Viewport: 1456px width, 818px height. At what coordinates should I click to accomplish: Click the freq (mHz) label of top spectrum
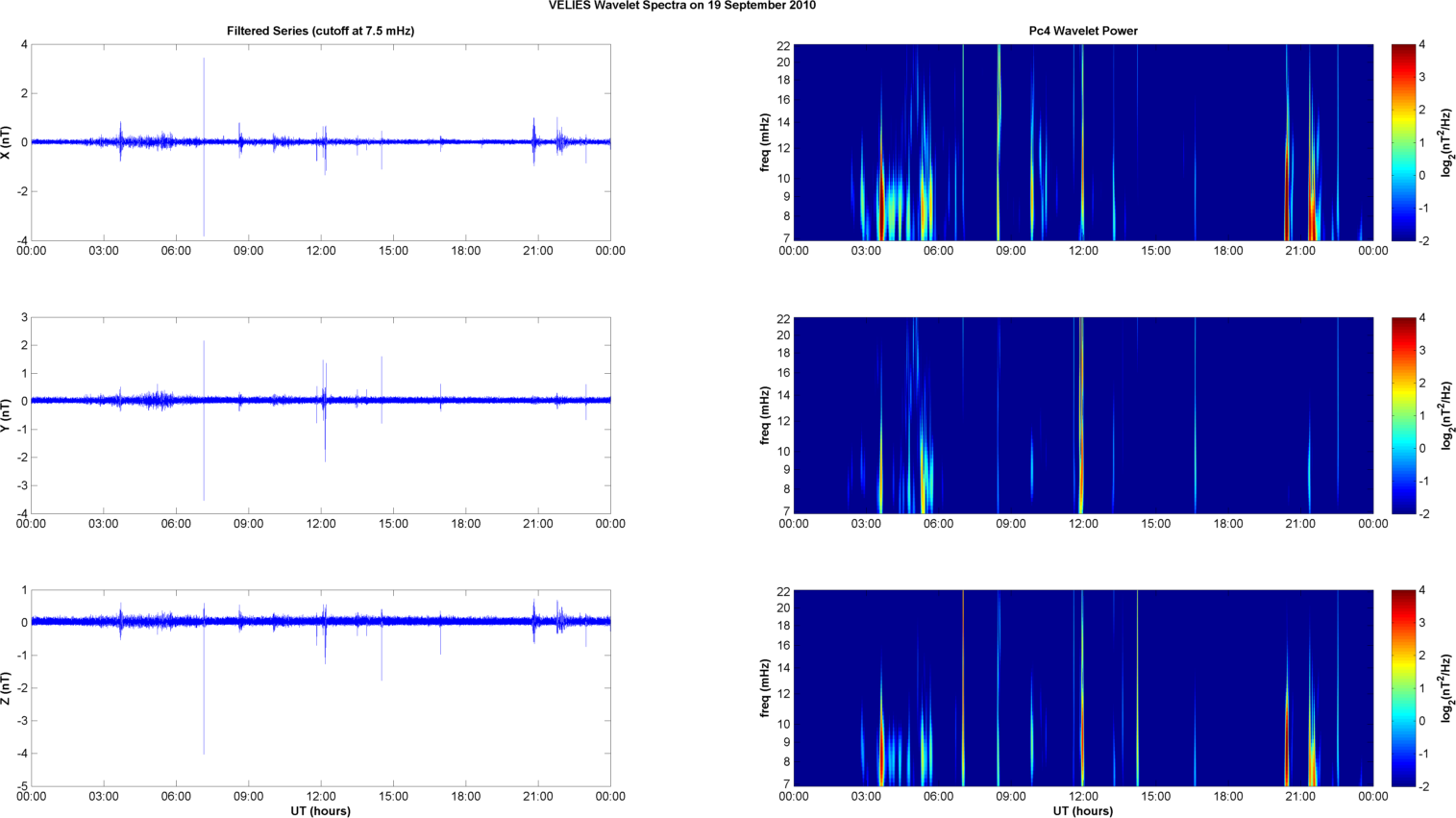click(x=765, y=142)
